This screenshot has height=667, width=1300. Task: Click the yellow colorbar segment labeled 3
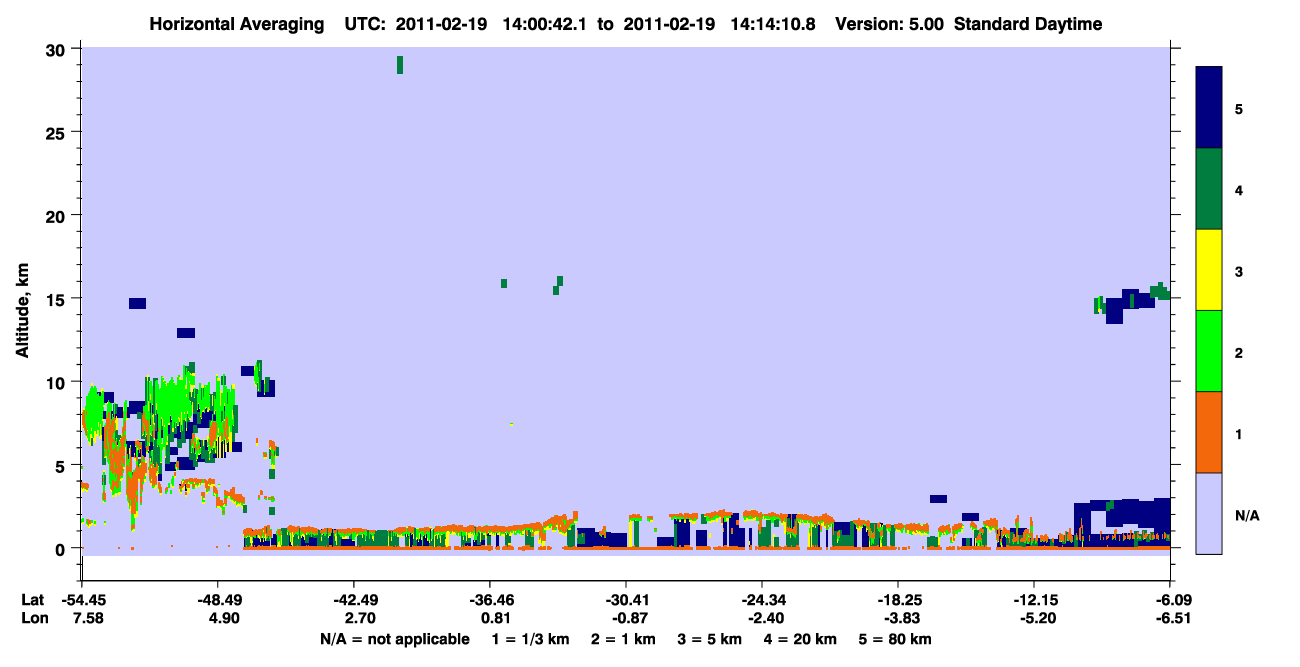tap(1209, 270)
